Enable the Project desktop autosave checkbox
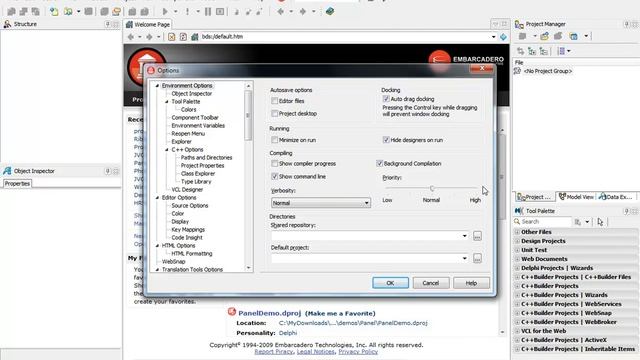The image size is (640, 360). point(275,113)
